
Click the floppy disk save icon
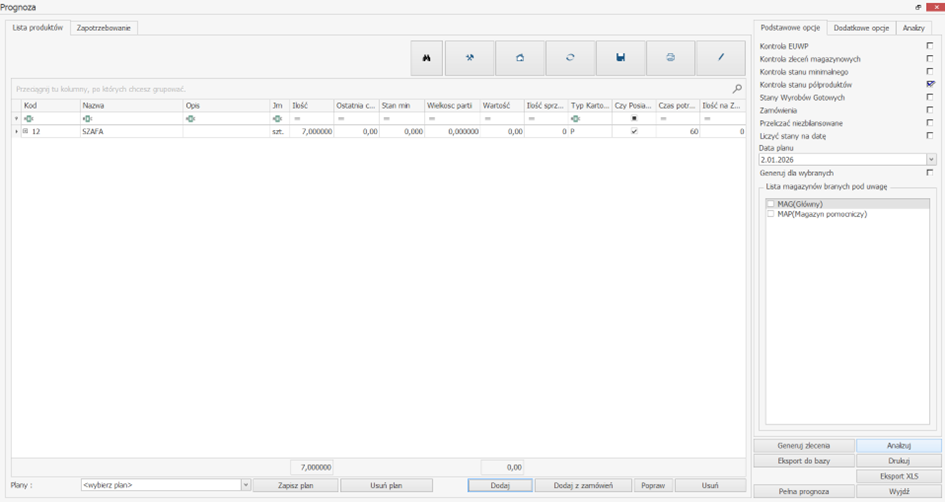pos(620,58)
